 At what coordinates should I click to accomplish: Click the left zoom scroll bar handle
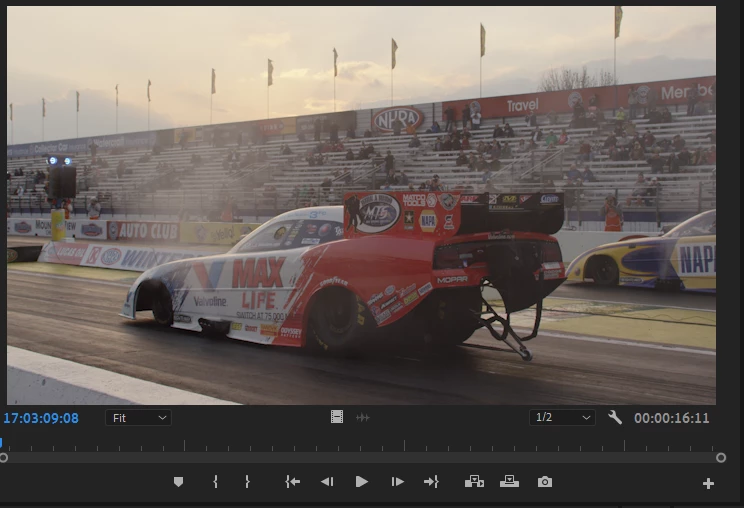tap(3, 458)
